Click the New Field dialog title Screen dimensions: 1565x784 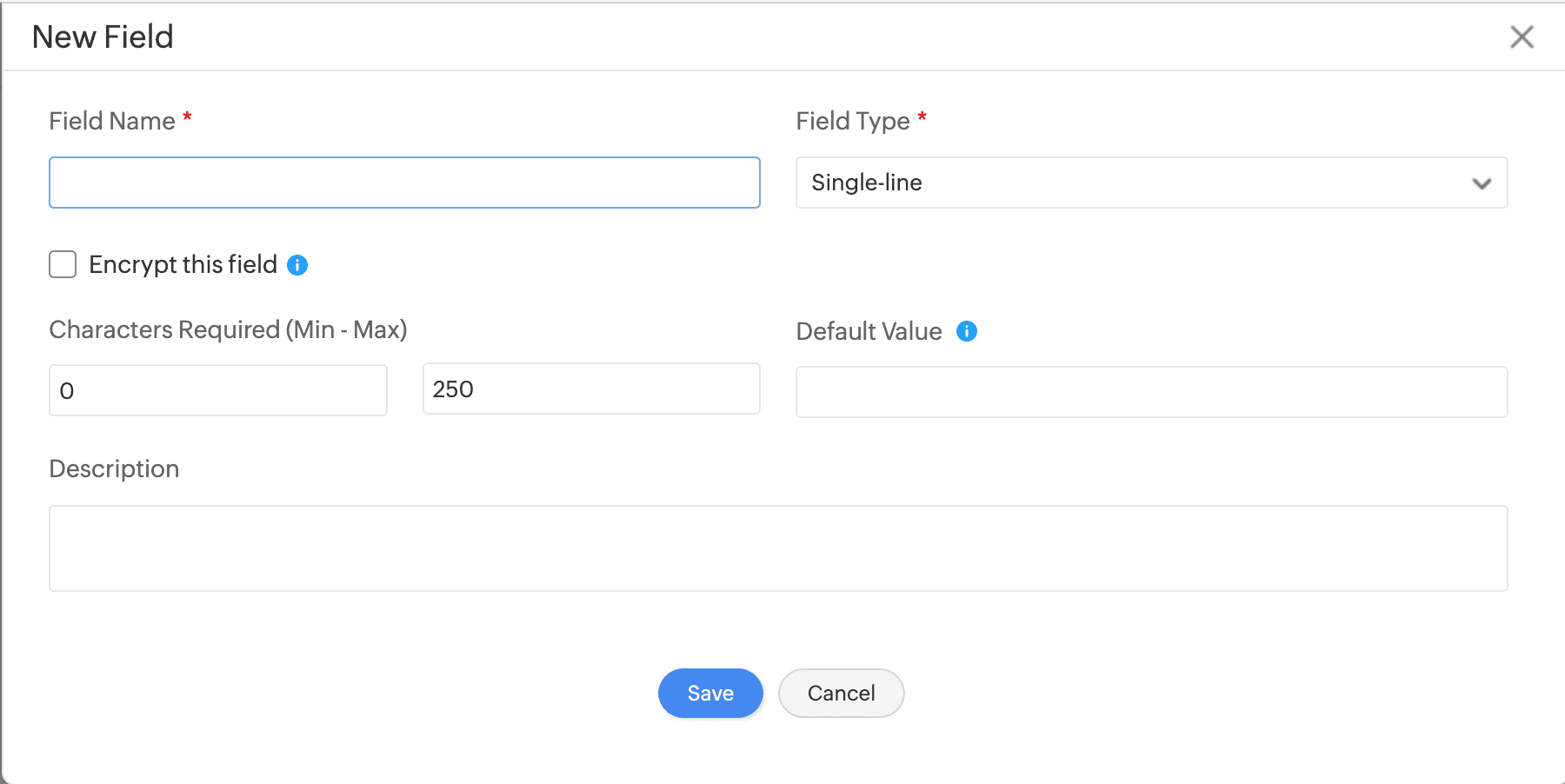point(103,37)
